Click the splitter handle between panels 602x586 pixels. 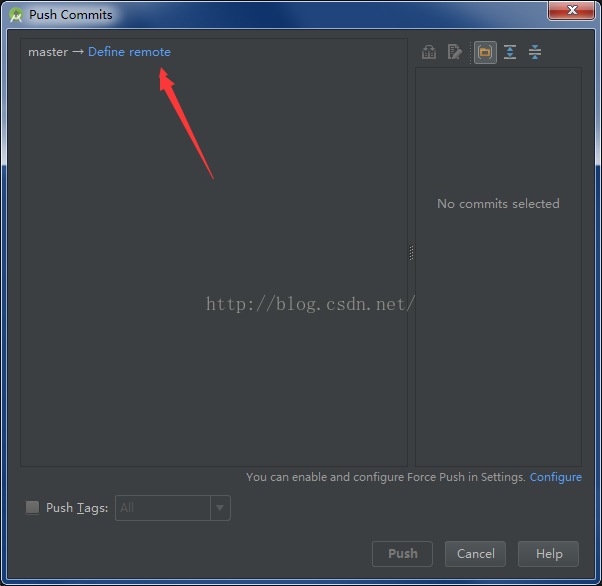[411, 253]
